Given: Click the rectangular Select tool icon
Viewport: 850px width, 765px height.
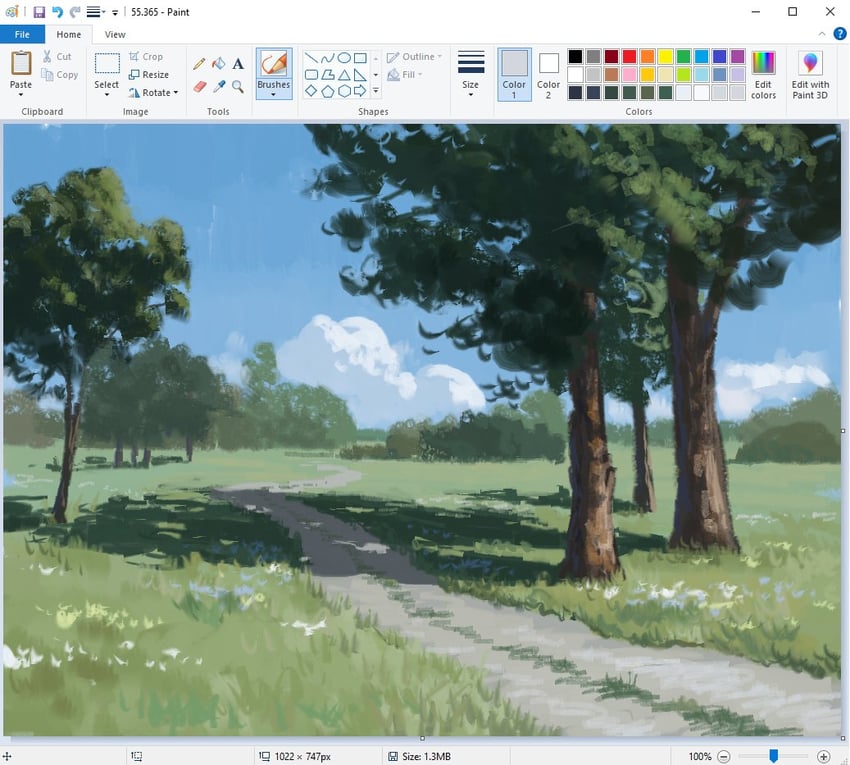Looking at the screenshot, I should click(x=107, y=63).
